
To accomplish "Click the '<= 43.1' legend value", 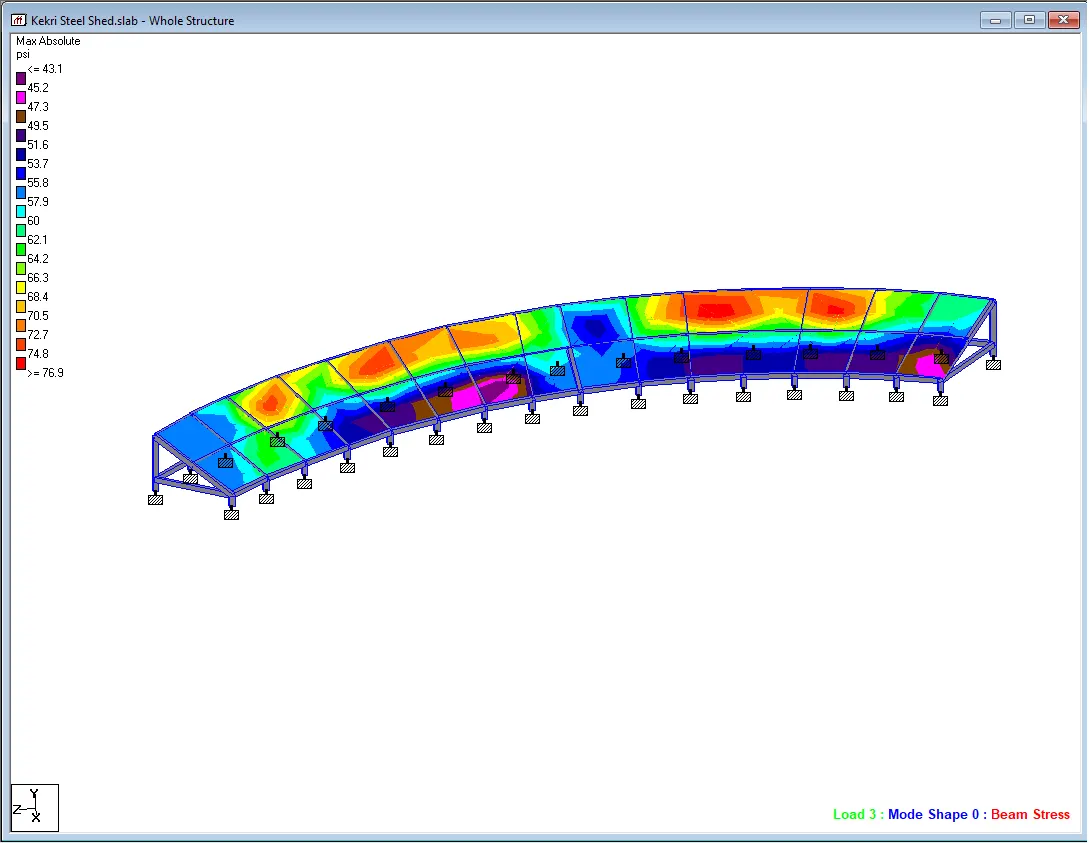I will pyautogui.click(x=45, y=69).
